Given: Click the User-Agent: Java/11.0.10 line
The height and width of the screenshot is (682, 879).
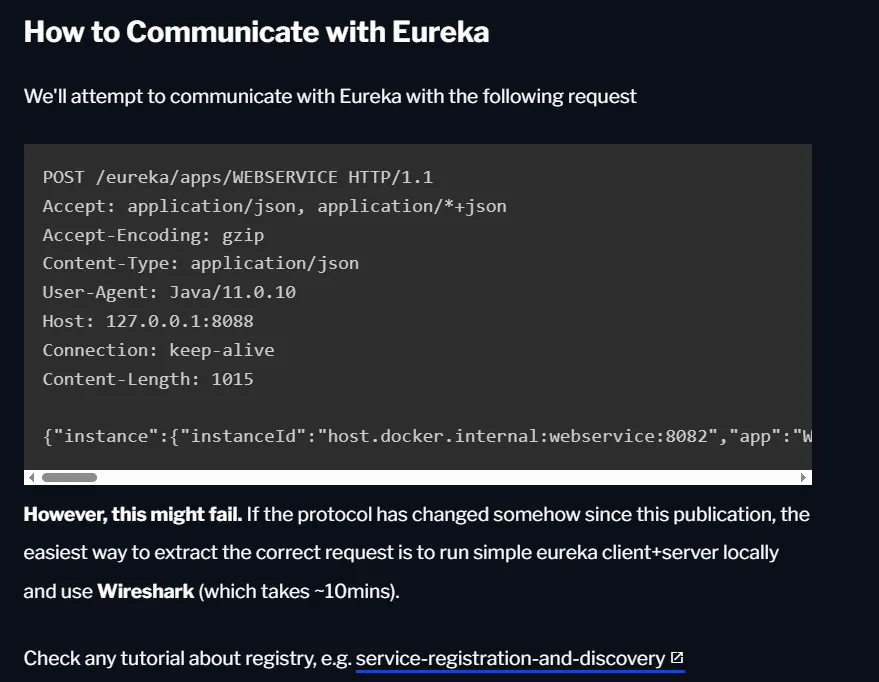Looking at the screenshot, I should coord(169,292).
